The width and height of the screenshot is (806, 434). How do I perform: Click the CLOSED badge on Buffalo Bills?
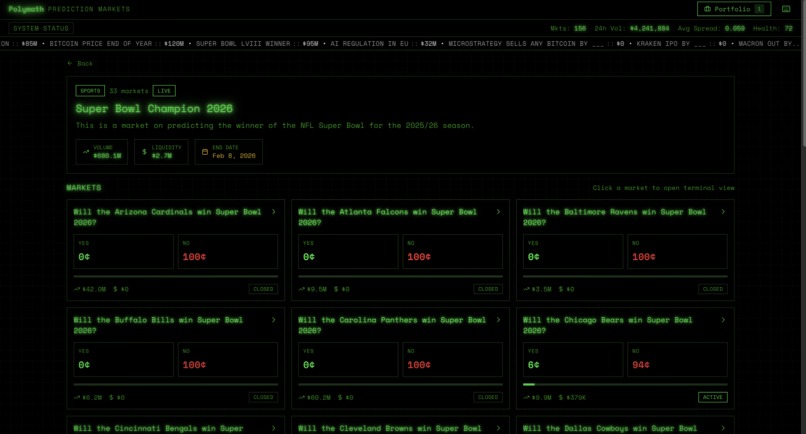(x=263, y=397)
